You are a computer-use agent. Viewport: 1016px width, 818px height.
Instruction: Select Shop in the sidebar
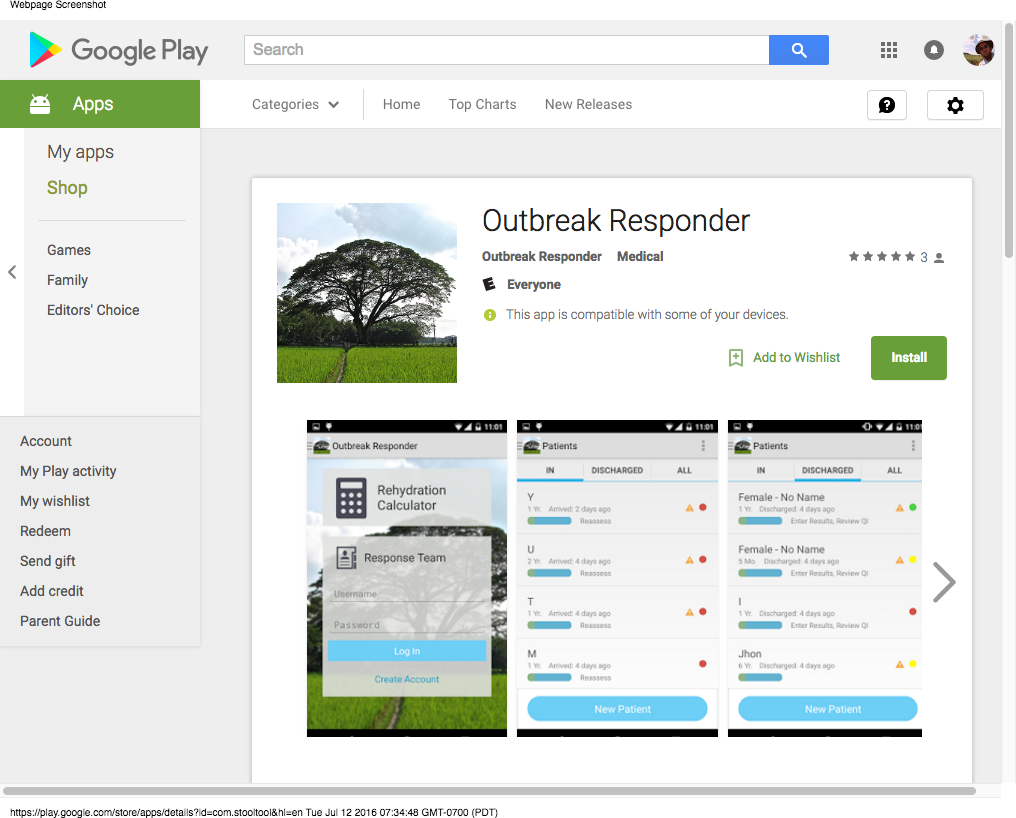(67, 187)
